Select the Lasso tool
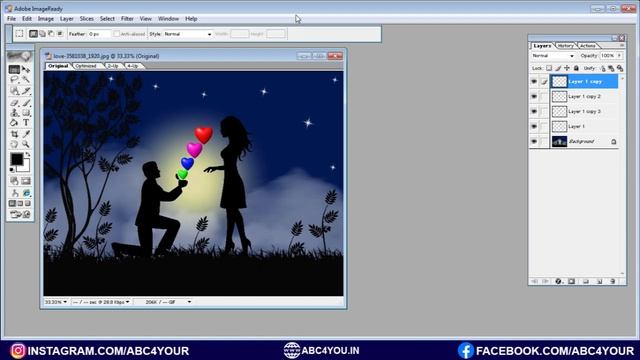This screenshot has width=640, height=360. click(x=14, y=80)
